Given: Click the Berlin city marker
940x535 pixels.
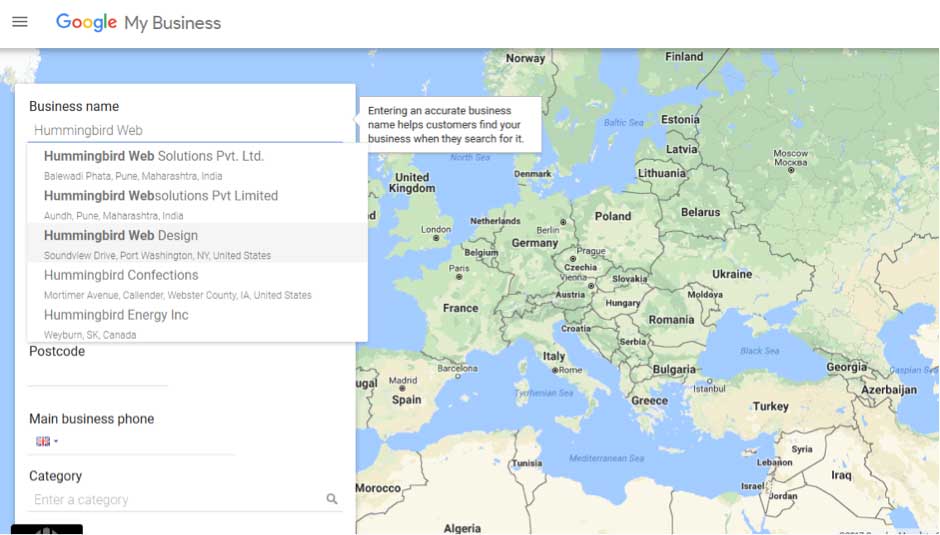Looking at the screenshot, I should [x=563, y=222].
